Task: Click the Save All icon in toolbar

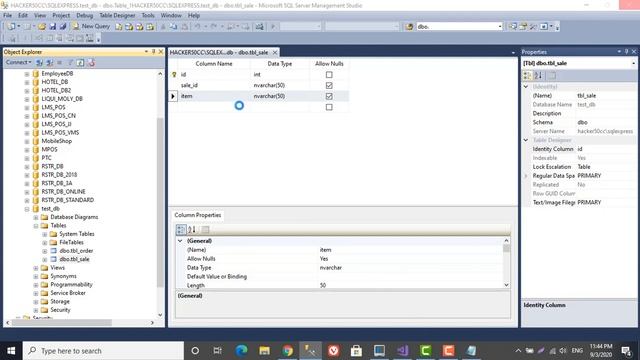Action: tap(62, 27)
